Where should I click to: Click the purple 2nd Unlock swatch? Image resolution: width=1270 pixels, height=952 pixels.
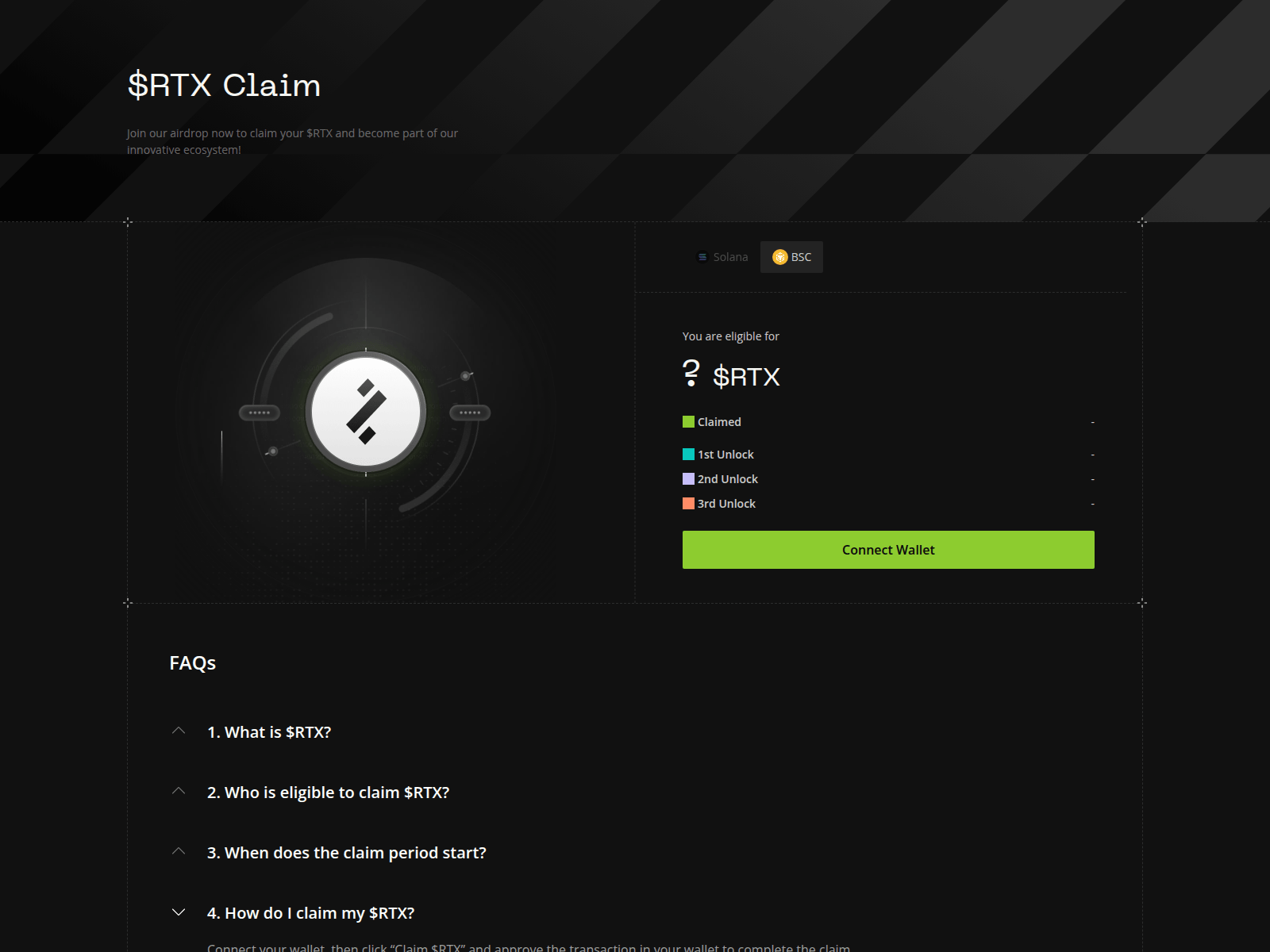coord(687,478)
